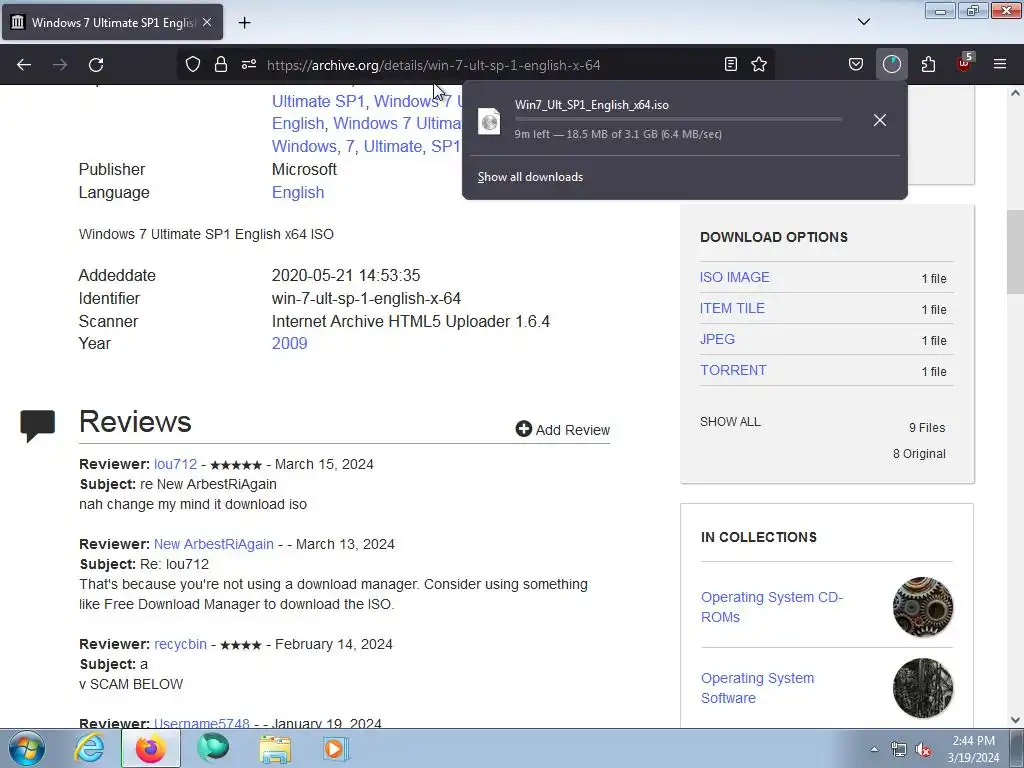The width and height of the screenshot is (1024, 768).
Task: Click the 8 Original count text
Action: [920, 454]
